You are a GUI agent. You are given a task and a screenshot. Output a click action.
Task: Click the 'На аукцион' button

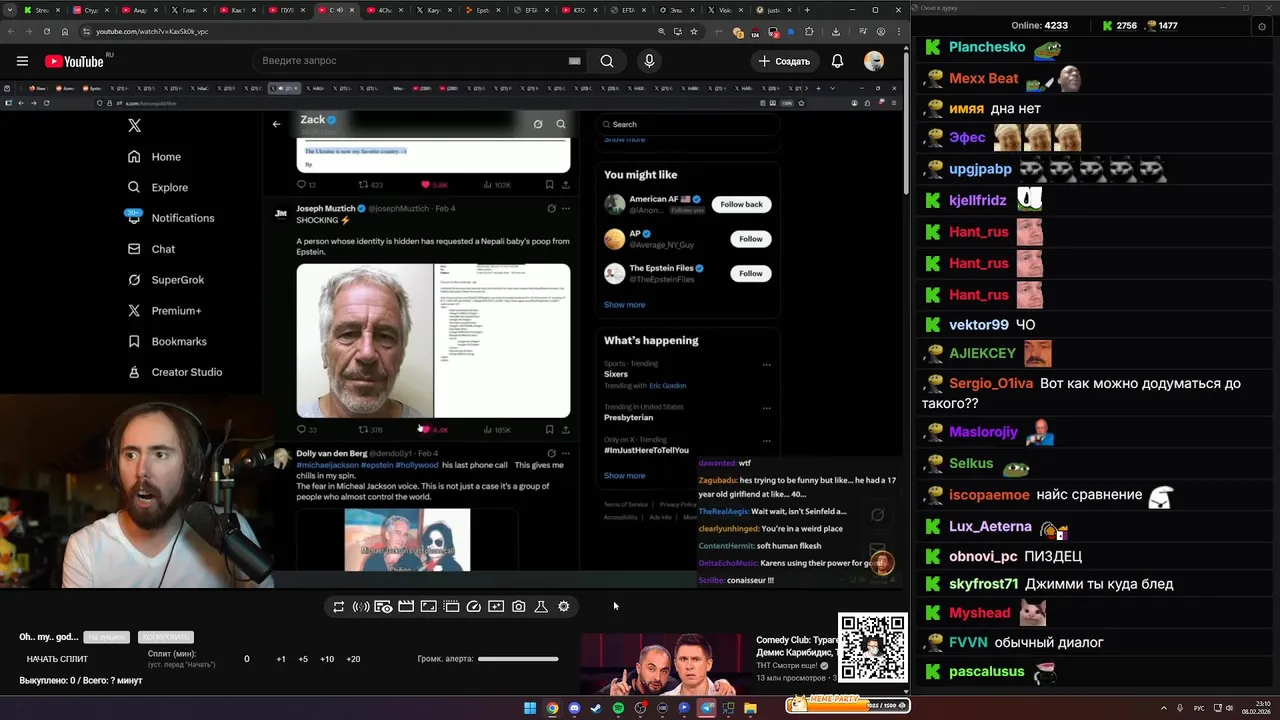pyautogui.click(x=107, y=637)
